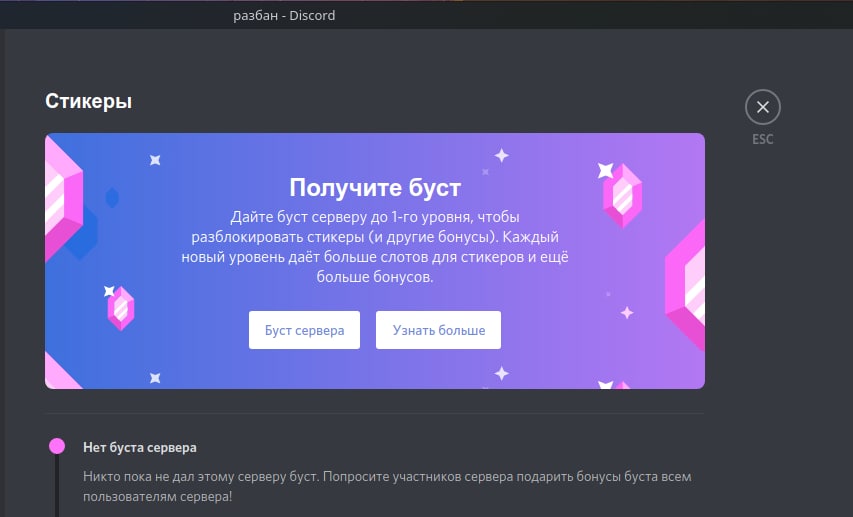Close the Stickers settings with X icon
The height and width of the screenshot is (517, 853).
tap(763, 107)
